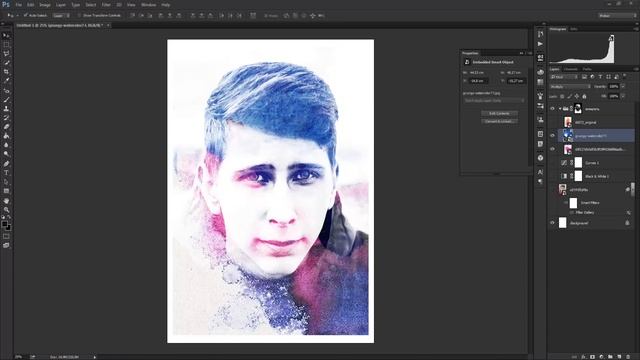
Task: Open the layer filter Kind dropdown
Action: coord(564,77)
